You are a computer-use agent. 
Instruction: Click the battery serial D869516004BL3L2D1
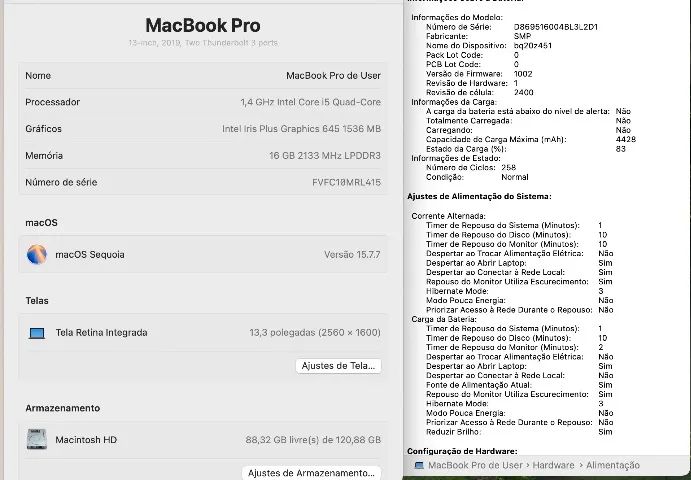pyautogui.click(x=556, y=27)
